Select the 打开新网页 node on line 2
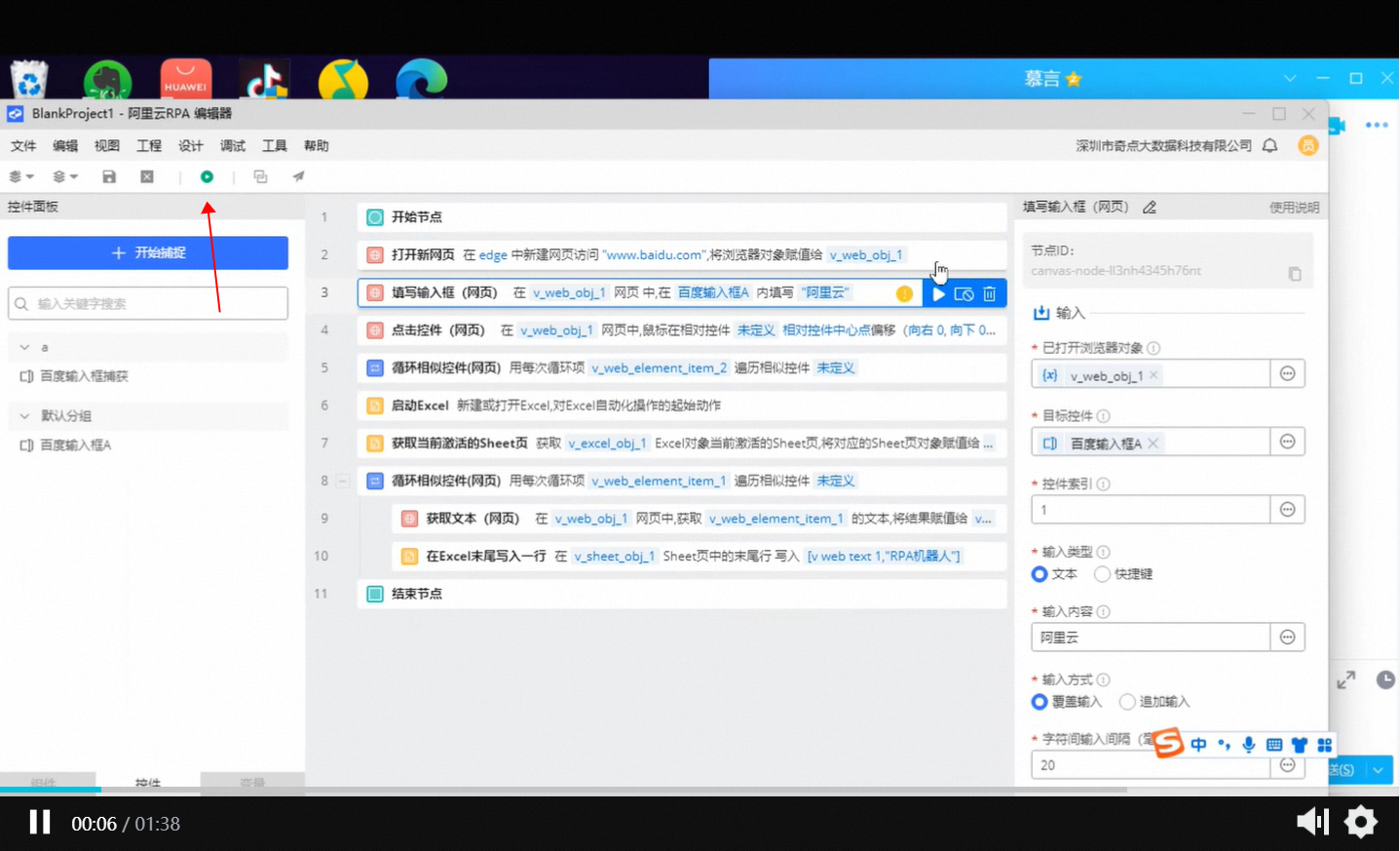The width and height of the screenshot is (1400, 851). (x=682, y=255)
